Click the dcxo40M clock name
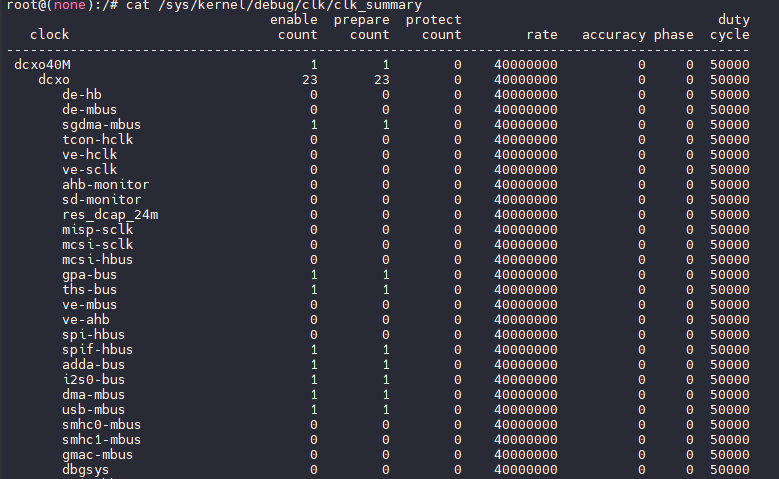The height and width of the screenshot is (479, 779). 42,65
